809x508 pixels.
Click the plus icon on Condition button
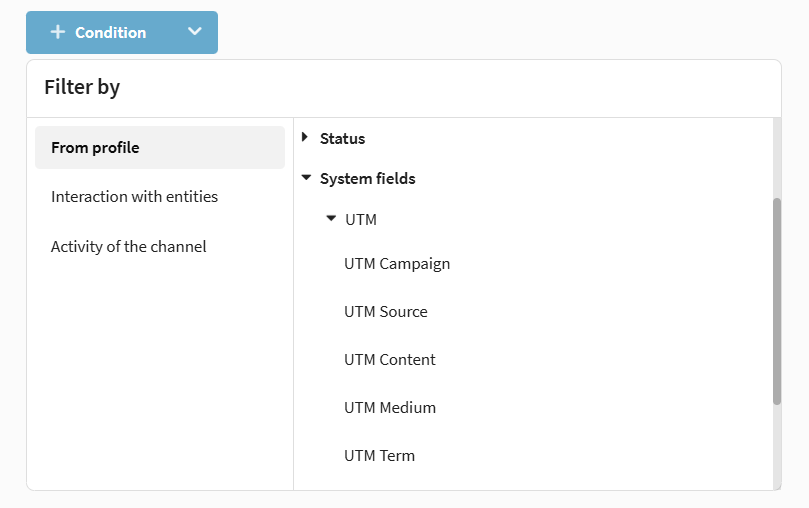pyautogui.click(x=57, y=32)
